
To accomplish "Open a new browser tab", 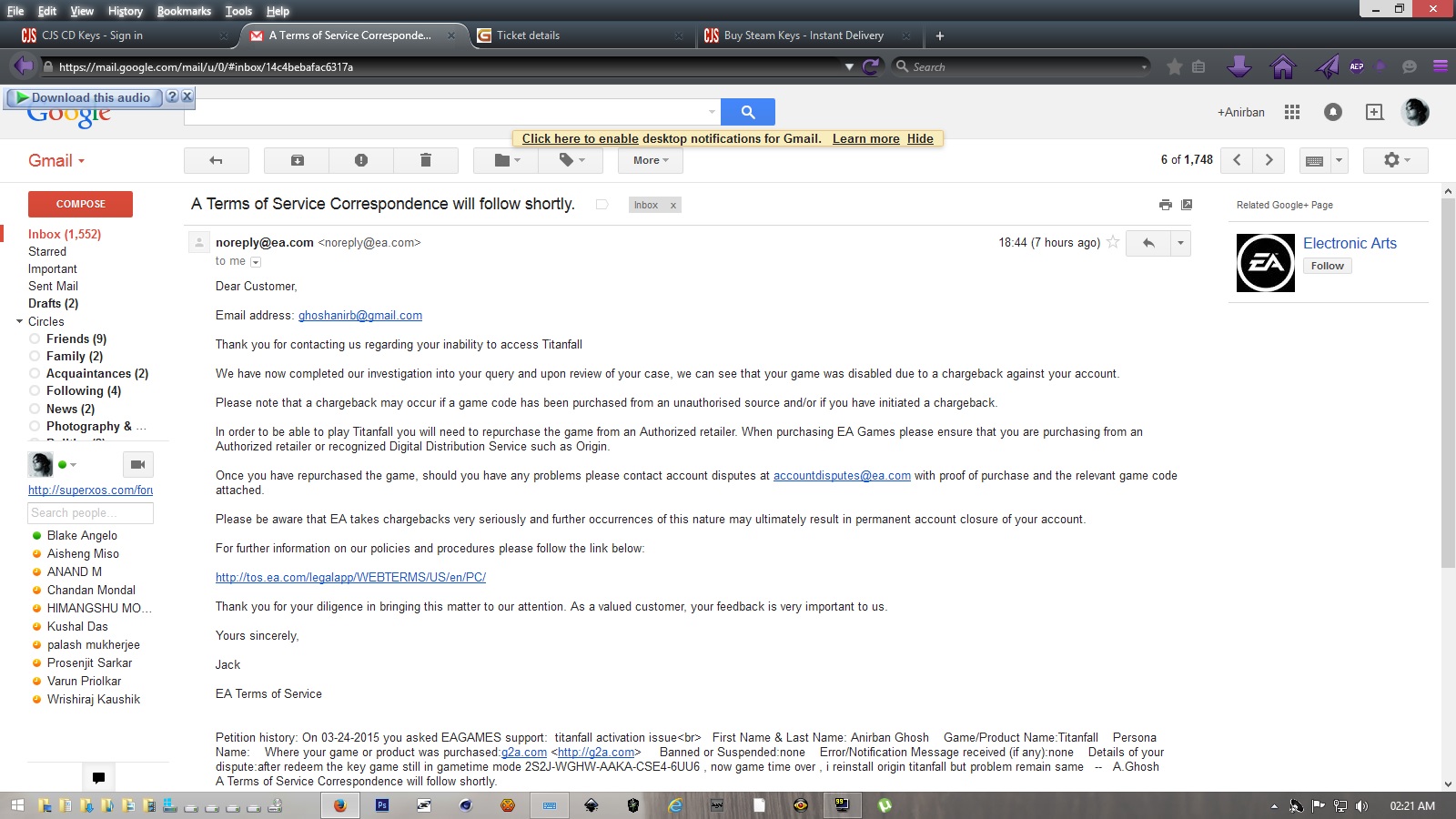I will point(940,35).
